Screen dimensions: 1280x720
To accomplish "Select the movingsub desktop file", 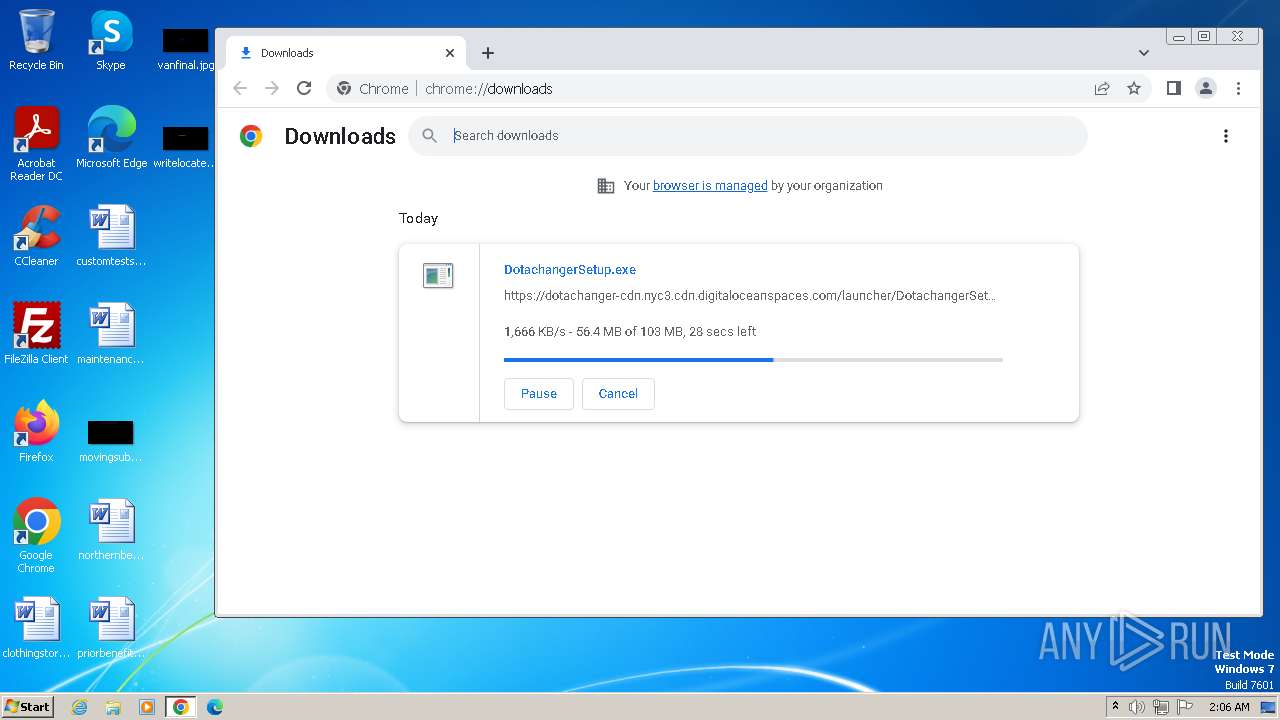I will [x=111, y=440].
